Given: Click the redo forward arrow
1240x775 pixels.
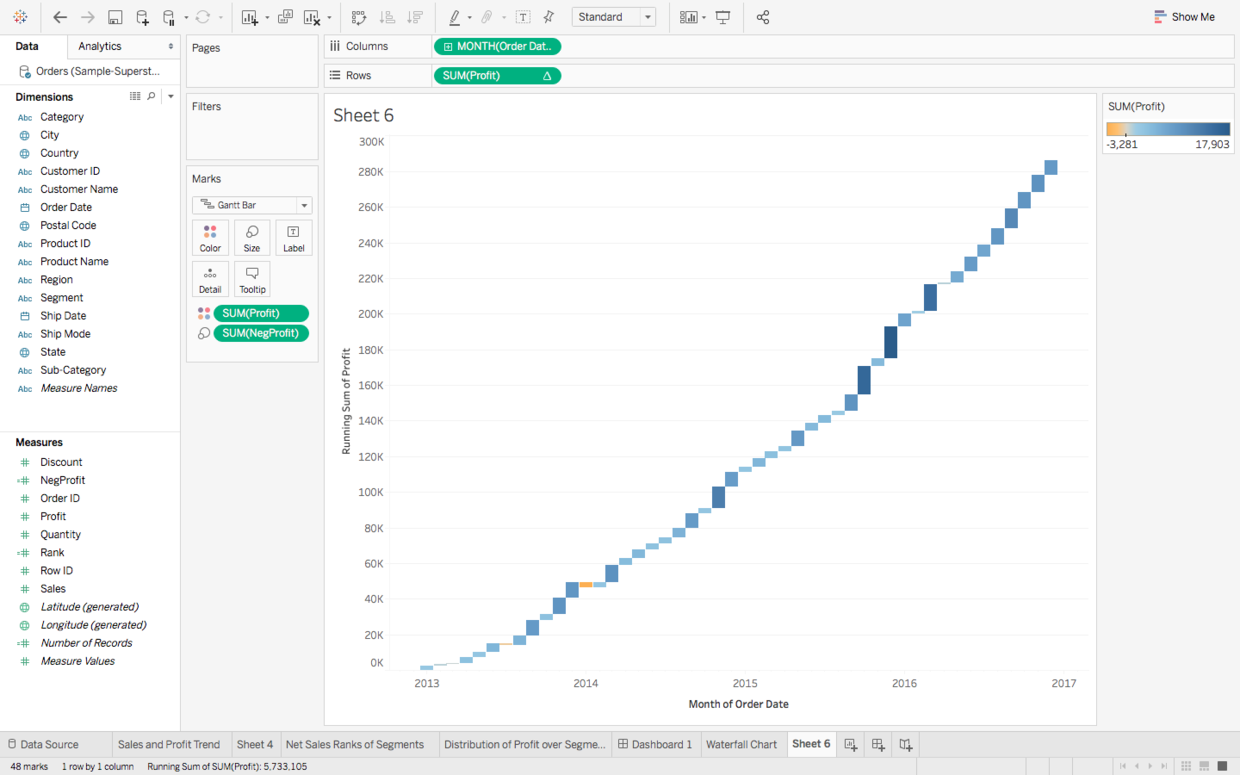Looking at the screenshot, I should pyautogui.click(x=87, y=17).
